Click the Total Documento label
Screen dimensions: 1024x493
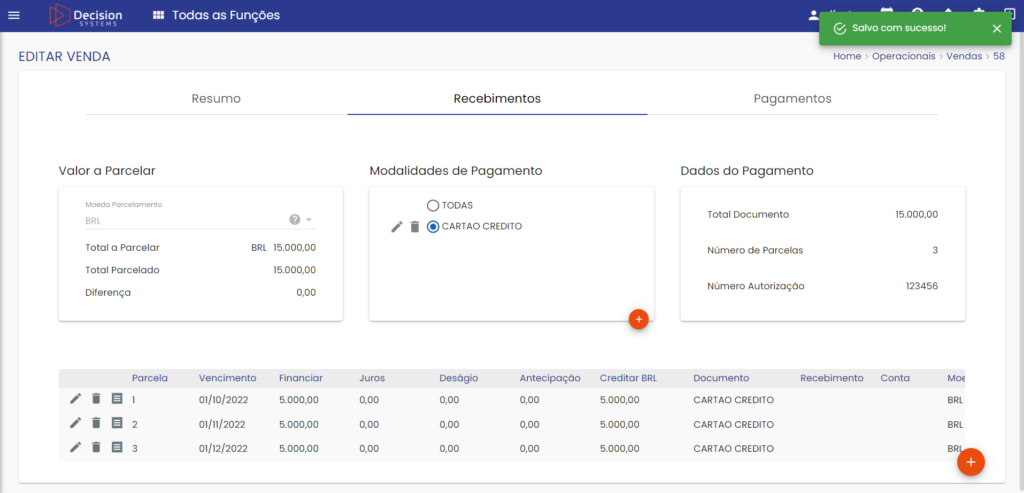pyautogui.click(x=748, y=214)
